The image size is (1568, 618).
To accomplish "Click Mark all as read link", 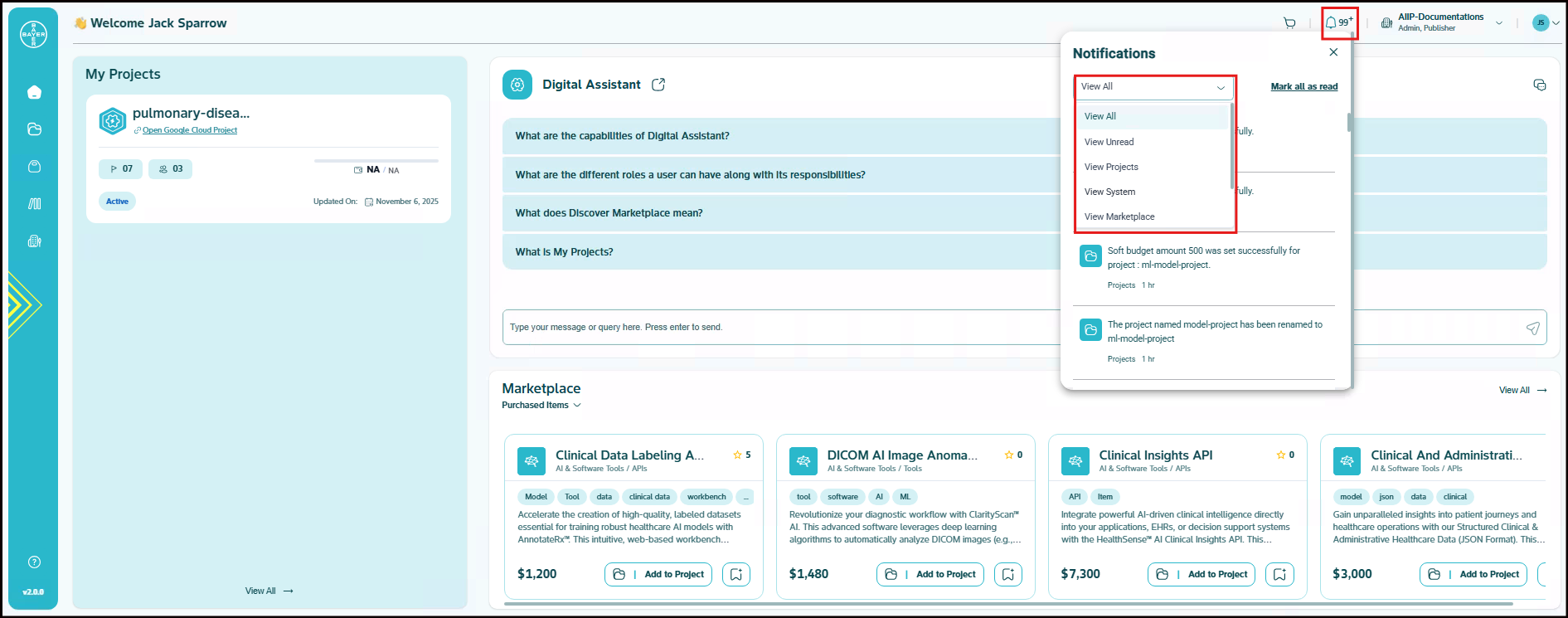I will [1303, 86].
